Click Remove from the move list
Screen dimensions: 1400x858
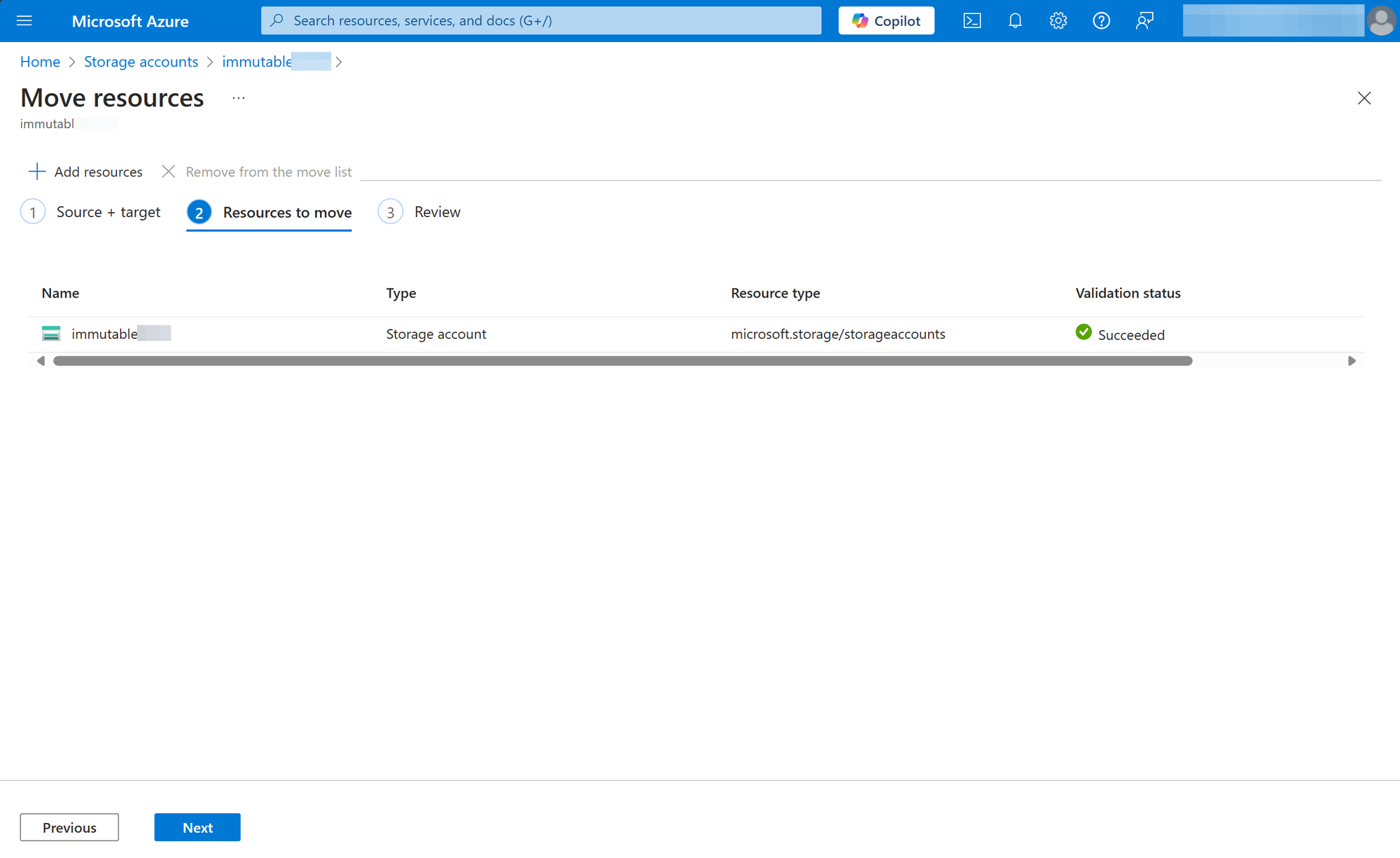257,171
